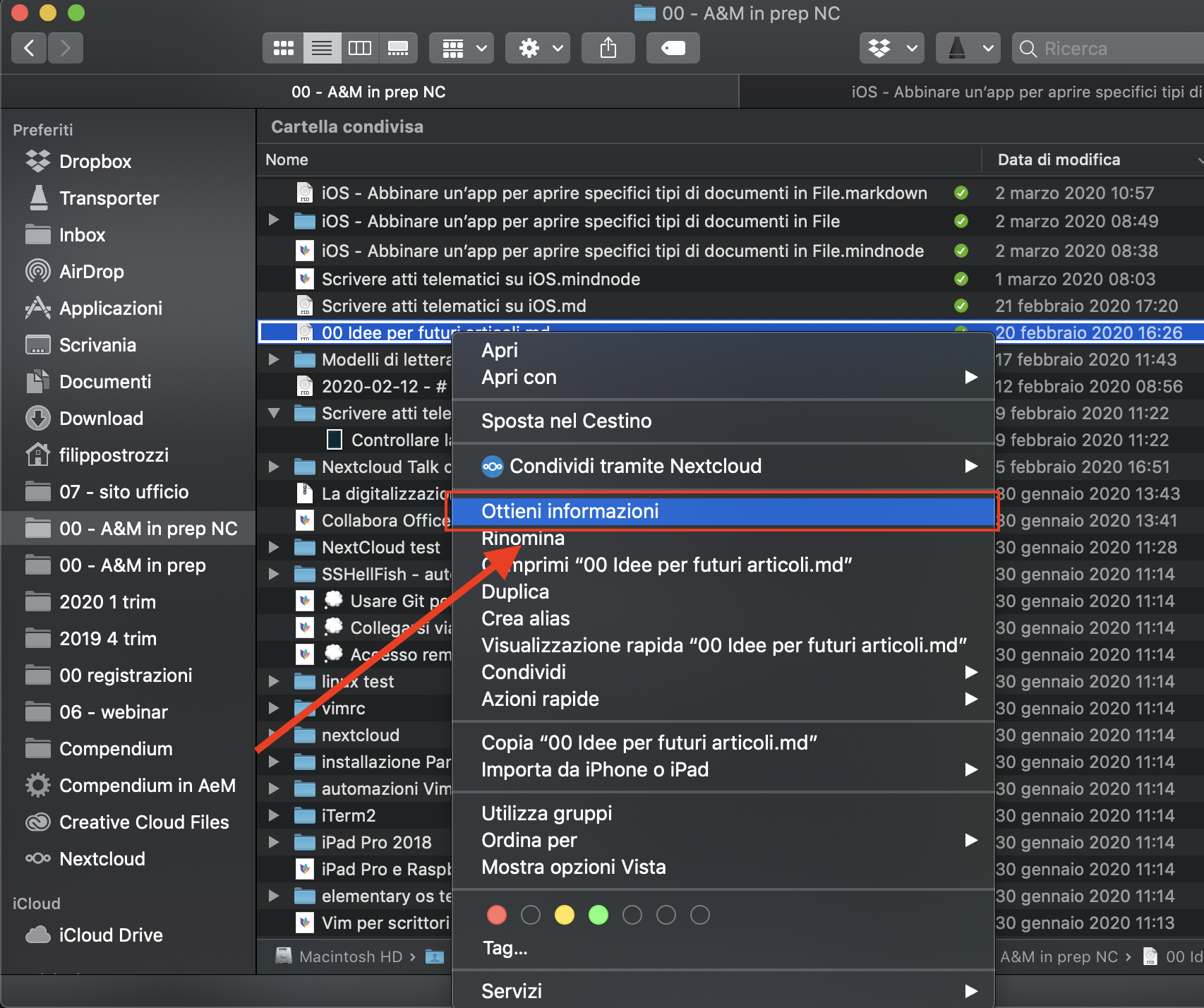Switch Finder to gallery view
The width and height of the screenshot is (1204, 1008).
tap(398, 48)
